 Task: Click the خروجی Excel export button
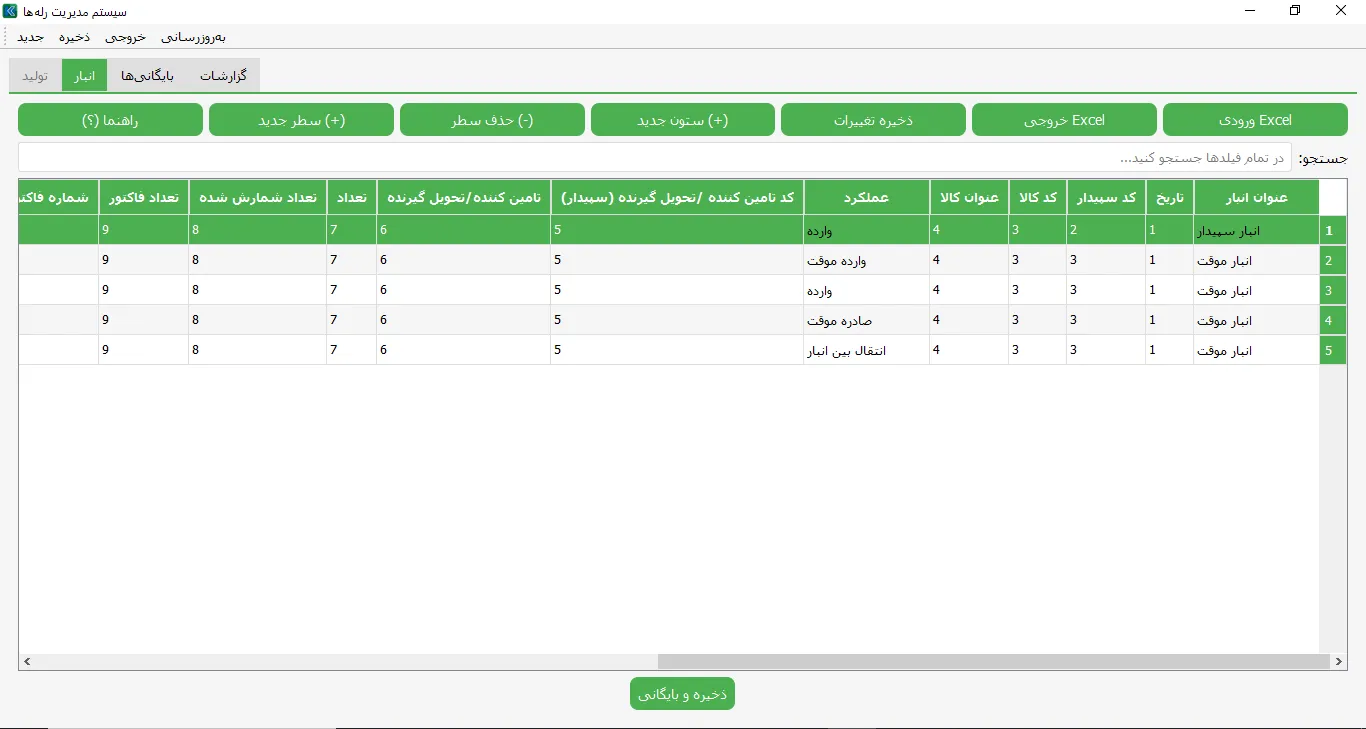(x=1064, y=120)
